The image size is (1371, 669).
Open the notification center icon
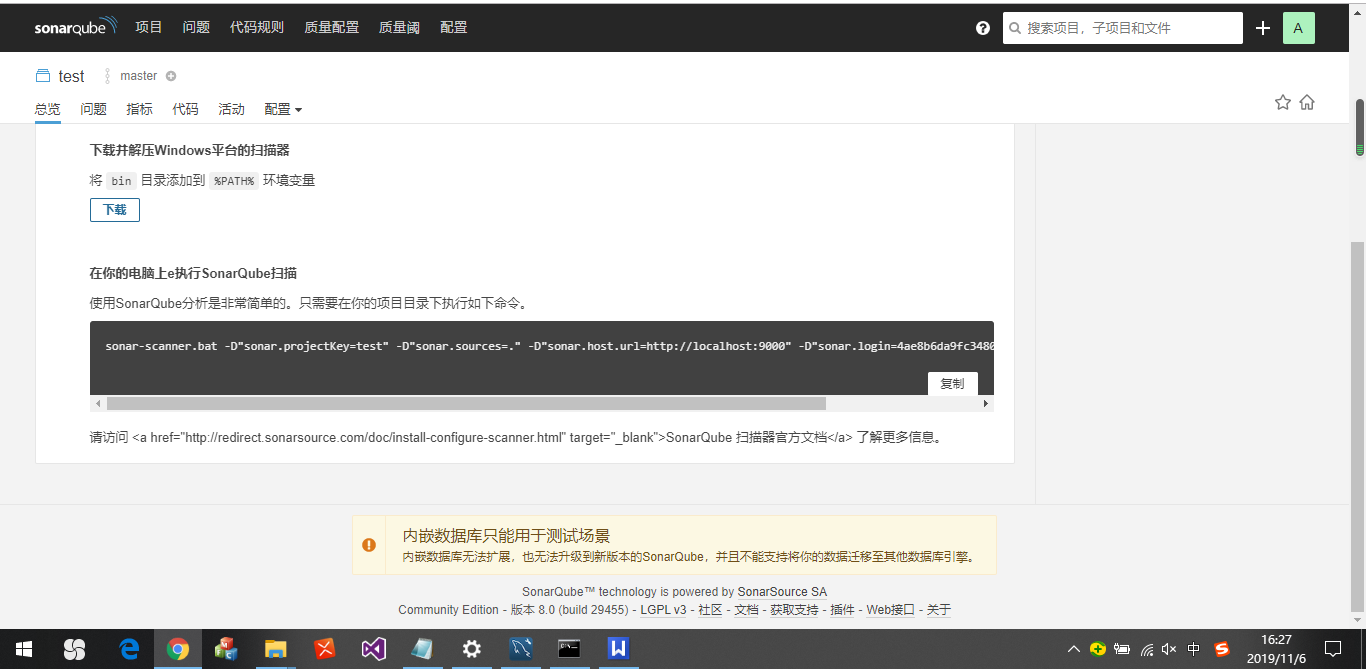[1332, 649]
